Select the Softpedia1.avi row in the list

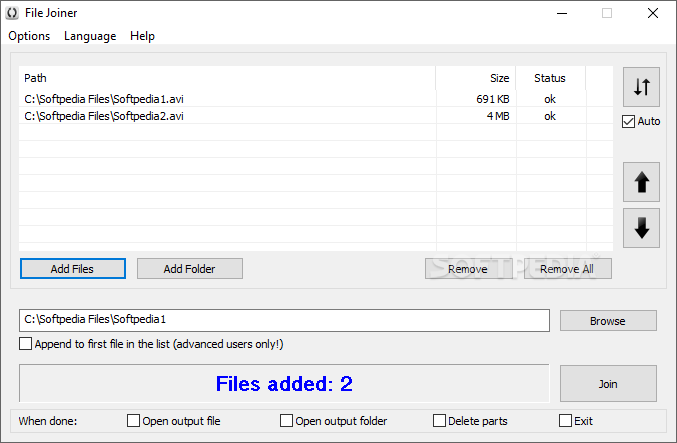point(316,99)
